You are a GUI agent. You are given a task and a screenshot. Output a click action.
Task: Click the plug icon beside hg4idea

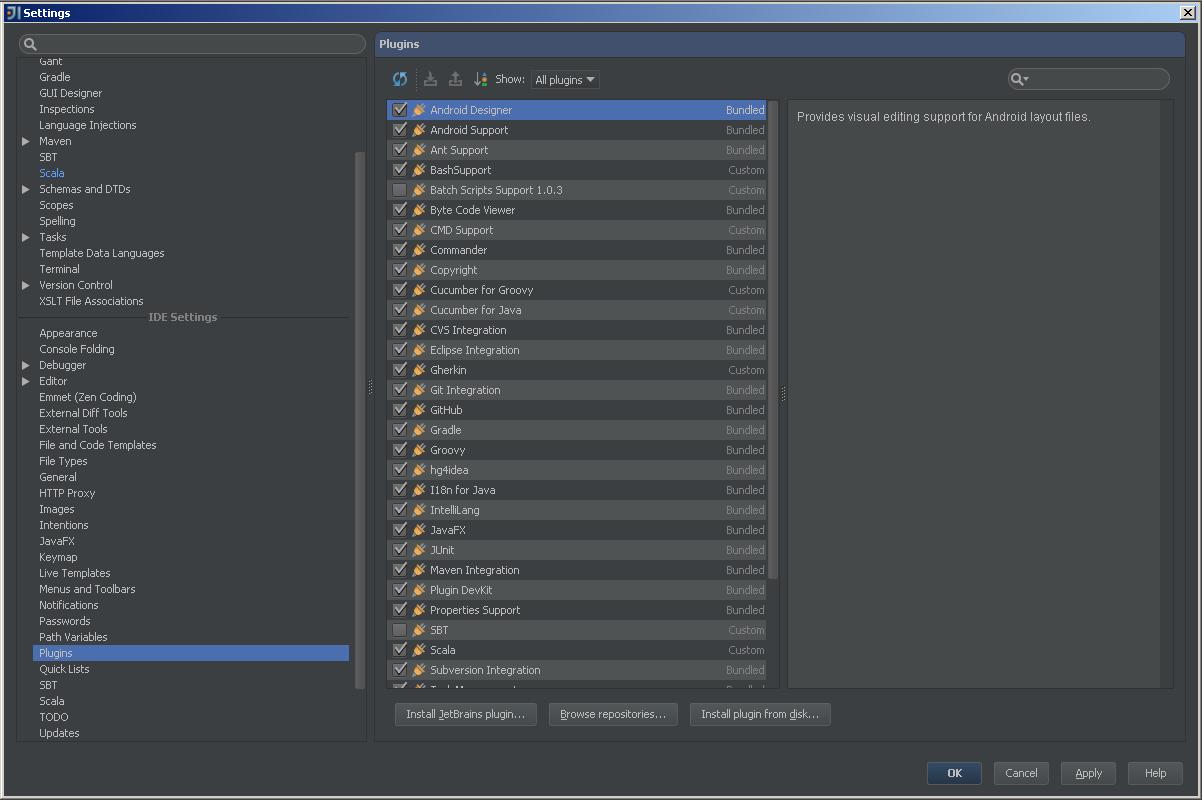[x=419, y=470]
